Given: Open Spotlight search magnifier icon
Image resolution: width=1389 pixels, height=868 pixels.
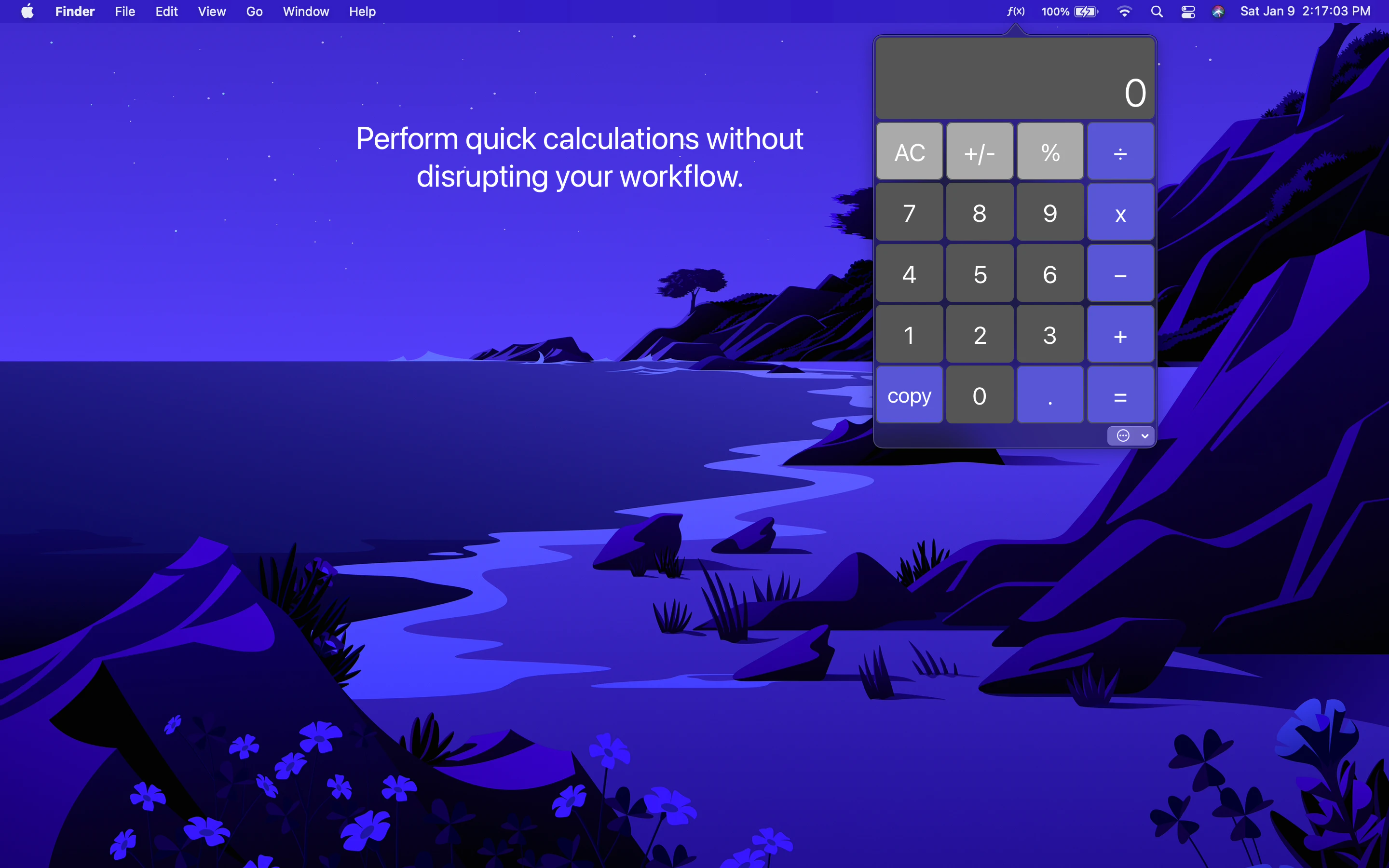Looking at the screenshot, I should click(1157, 12).
